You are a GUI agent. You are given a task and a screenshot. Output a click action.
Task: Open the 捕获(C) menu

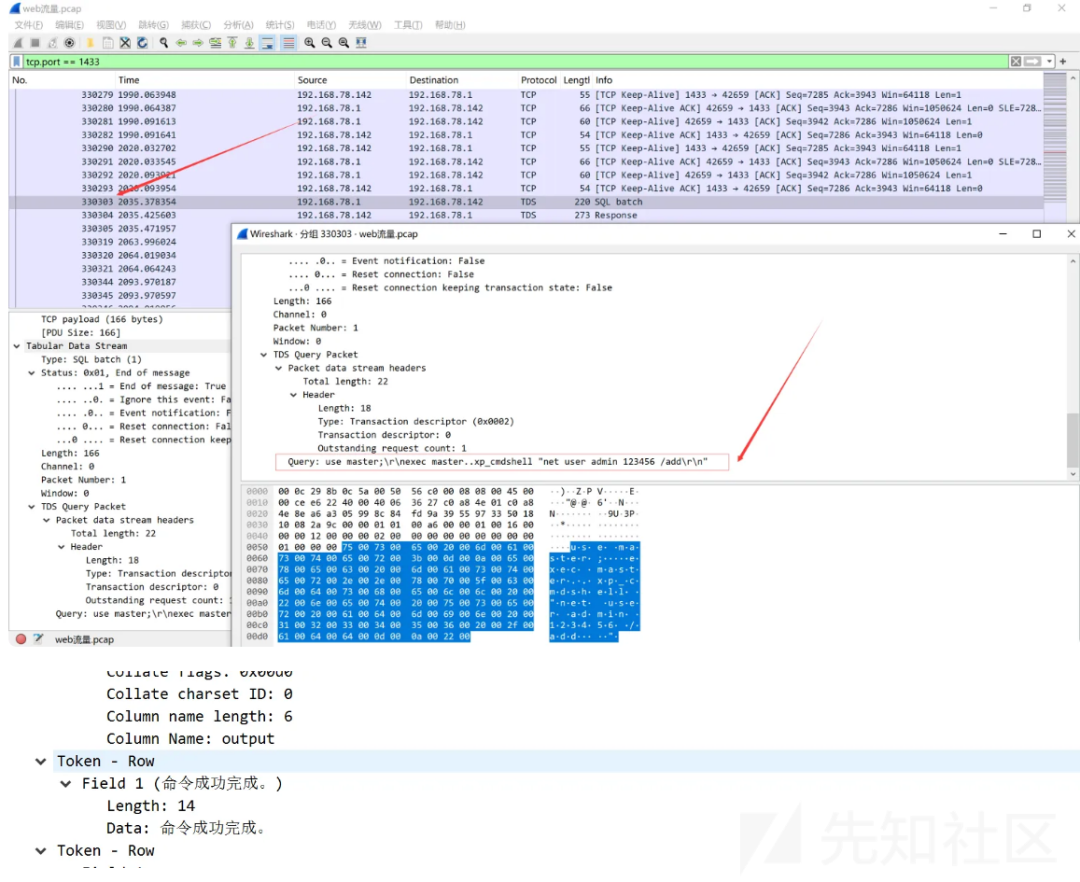point(196,25)
